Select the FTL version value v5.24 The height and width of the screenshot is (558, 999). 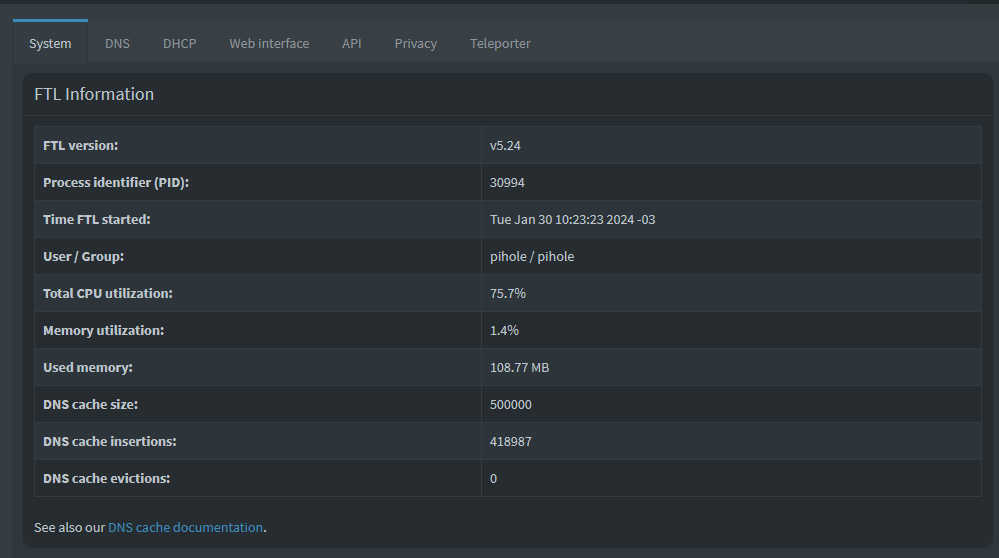pyautogui.click(x=505, y=146)
